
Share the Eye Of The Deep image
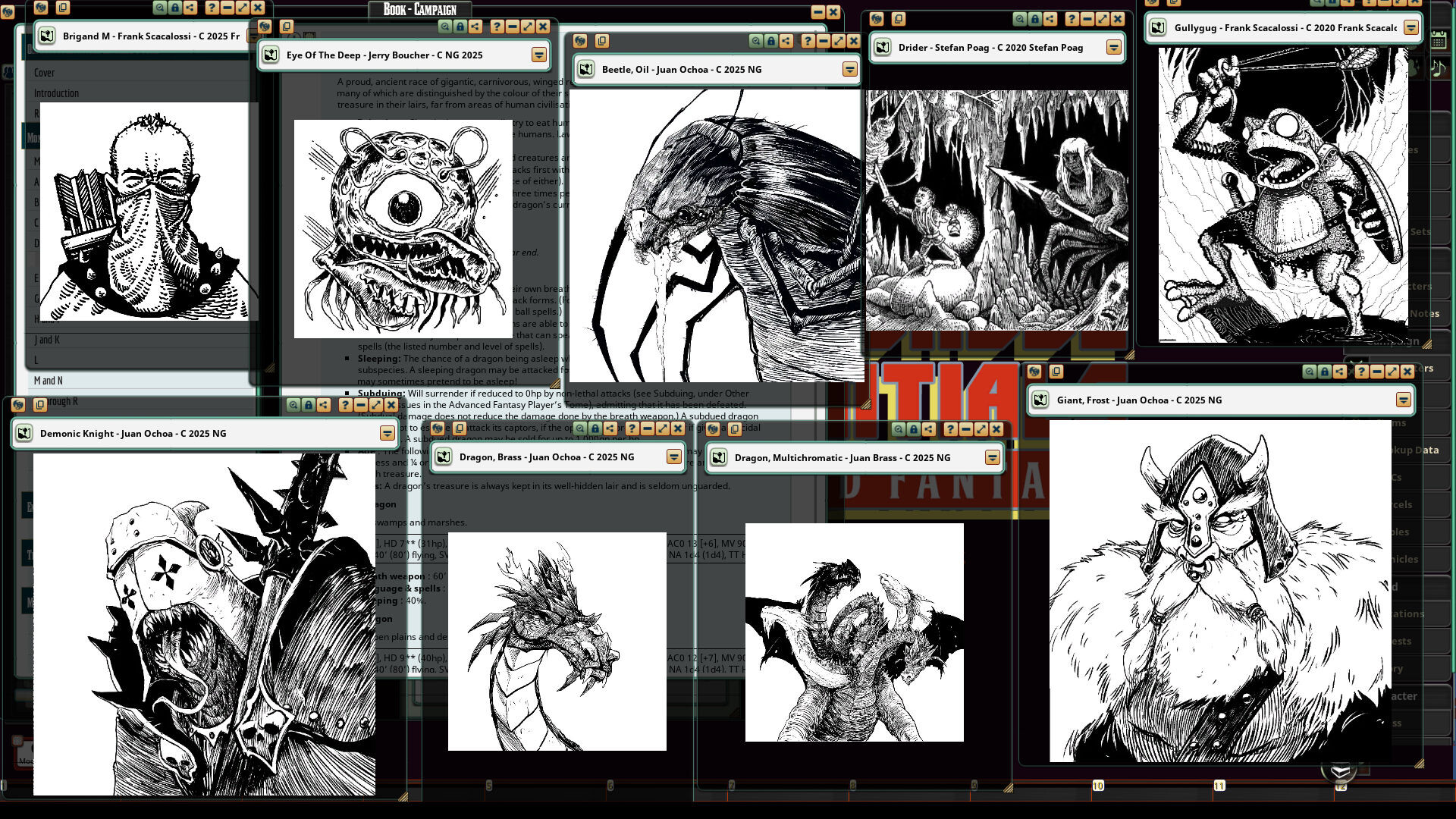(475, 27)
